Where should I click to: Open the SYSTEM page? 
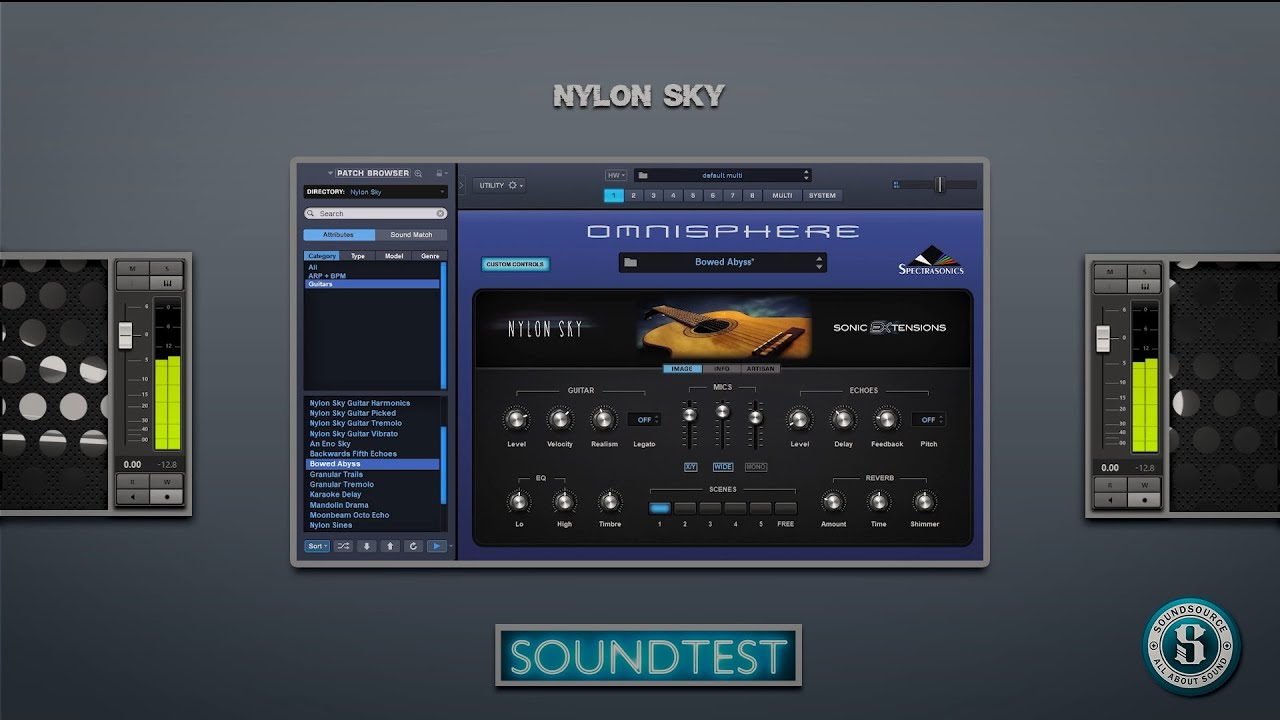pyautogui.click(x=822, y=196)
